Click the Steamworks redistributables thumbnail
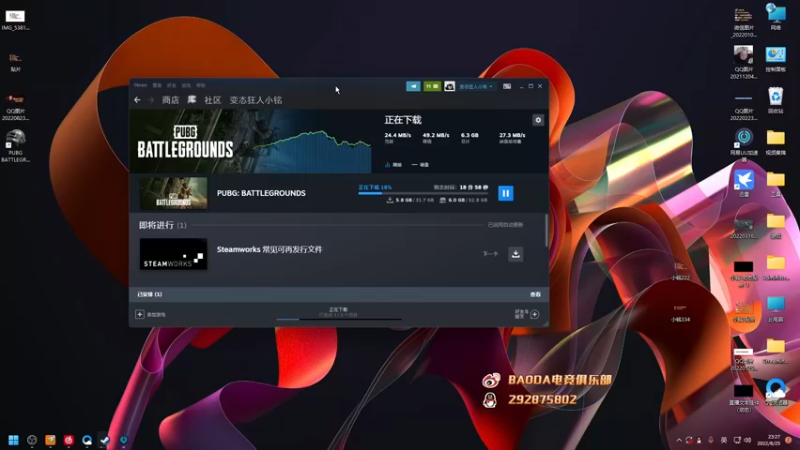Viewport: 800px width, 450px height. [173, 254]
